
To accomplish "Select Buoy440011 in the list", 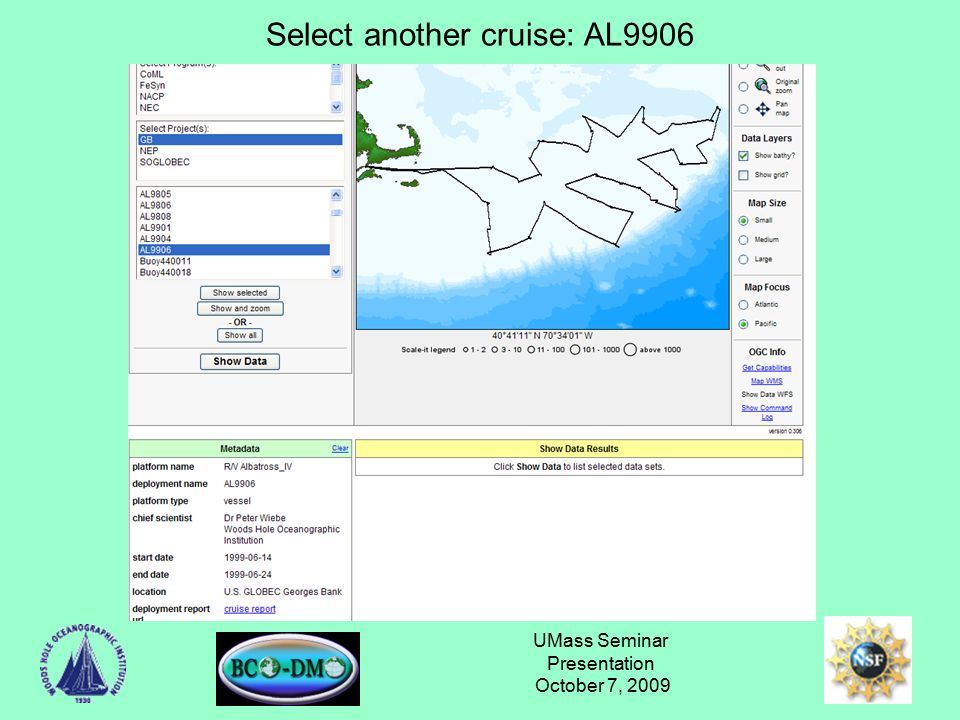I will (x=234, y=261).
